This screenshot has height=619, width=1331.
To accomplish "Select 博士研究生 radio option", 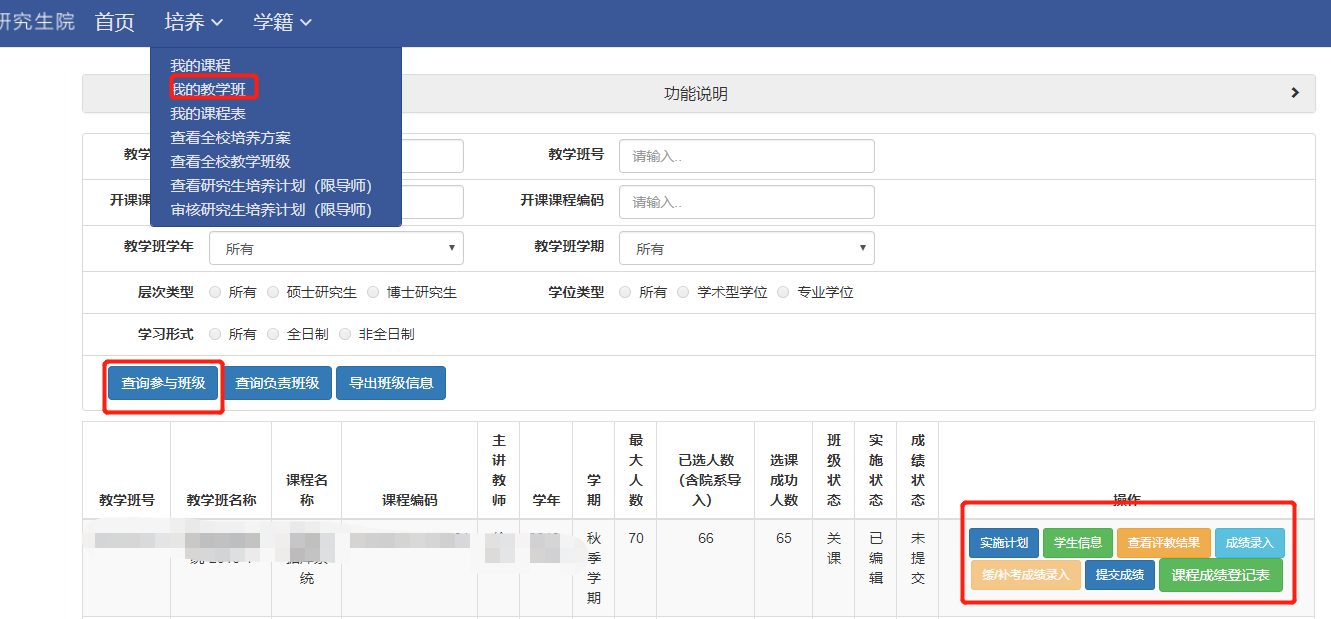I will pyautogui.click(x=374, y=293).
